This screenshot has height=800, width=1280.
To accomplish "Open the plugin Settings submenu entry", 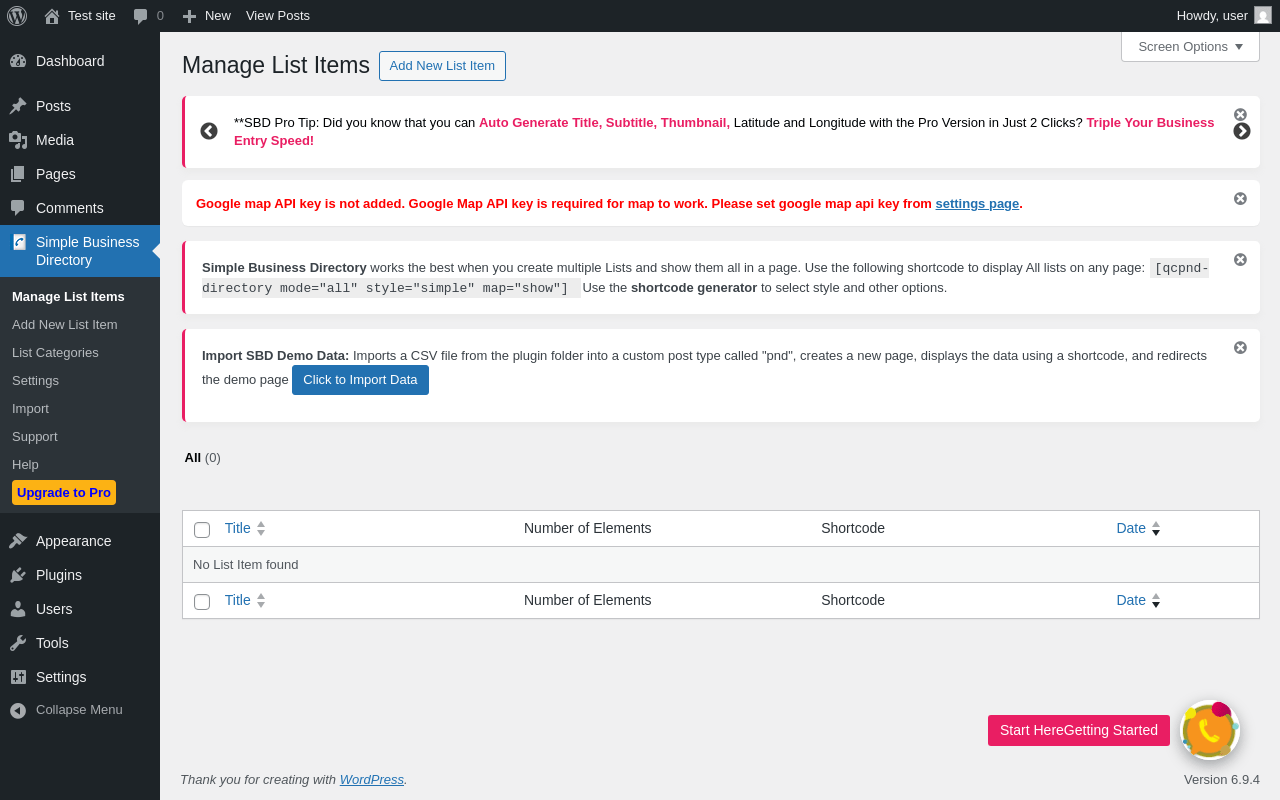I will point(35,380).
